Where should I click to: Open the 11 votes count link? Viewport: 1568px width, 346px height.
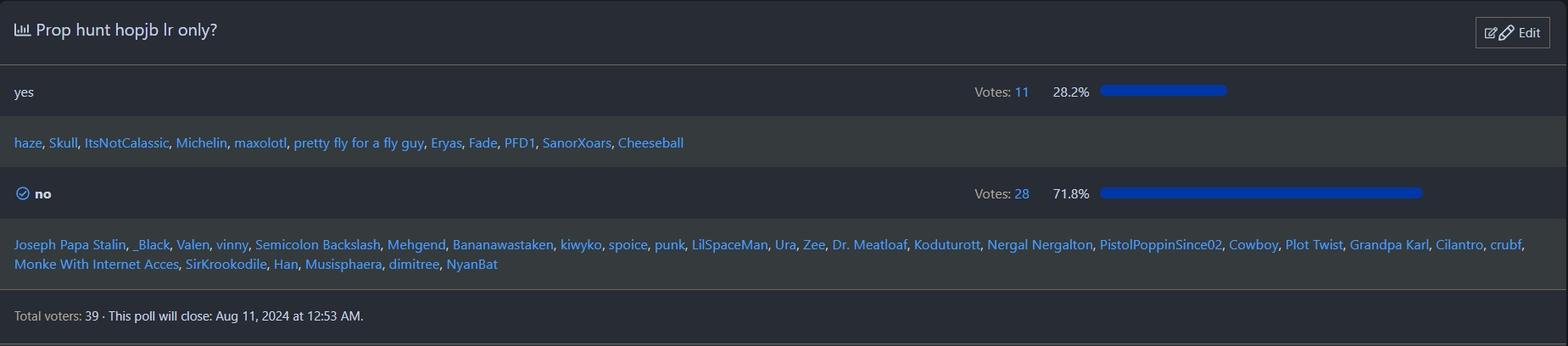point(1021,92)
